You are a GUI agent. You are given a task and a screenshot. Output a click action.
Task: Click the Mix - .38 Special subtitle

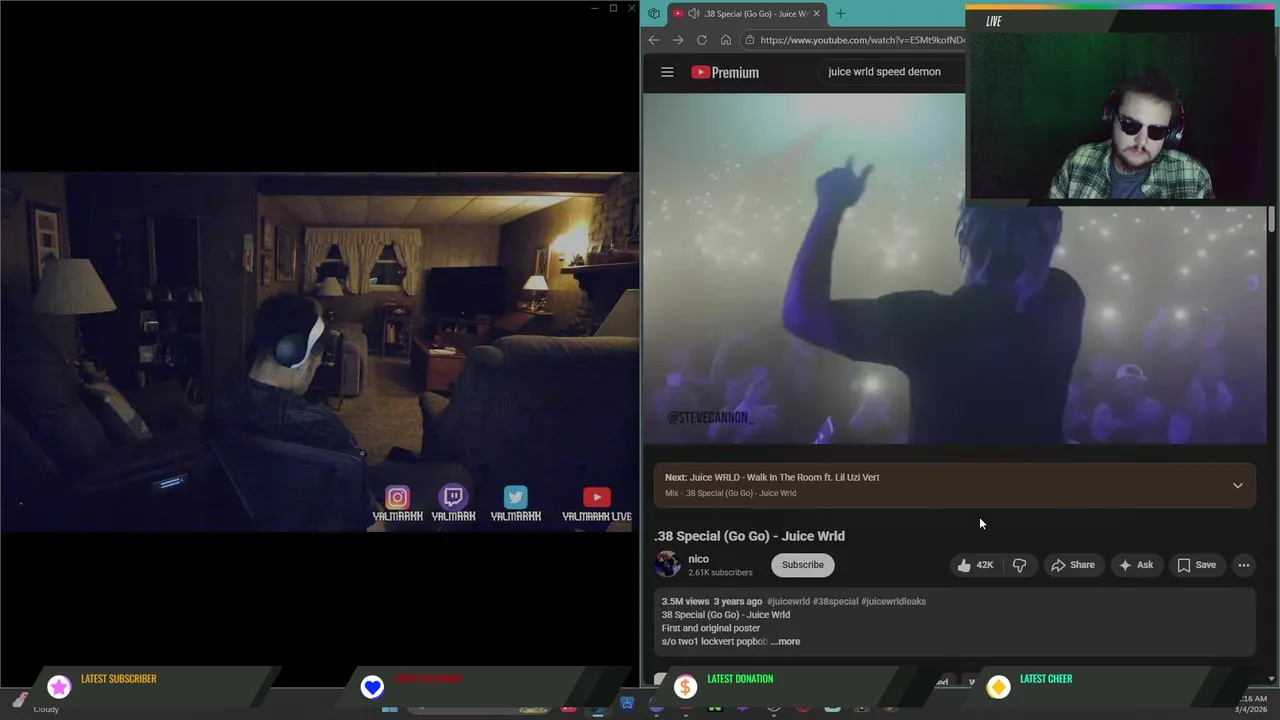click(731, 493)
